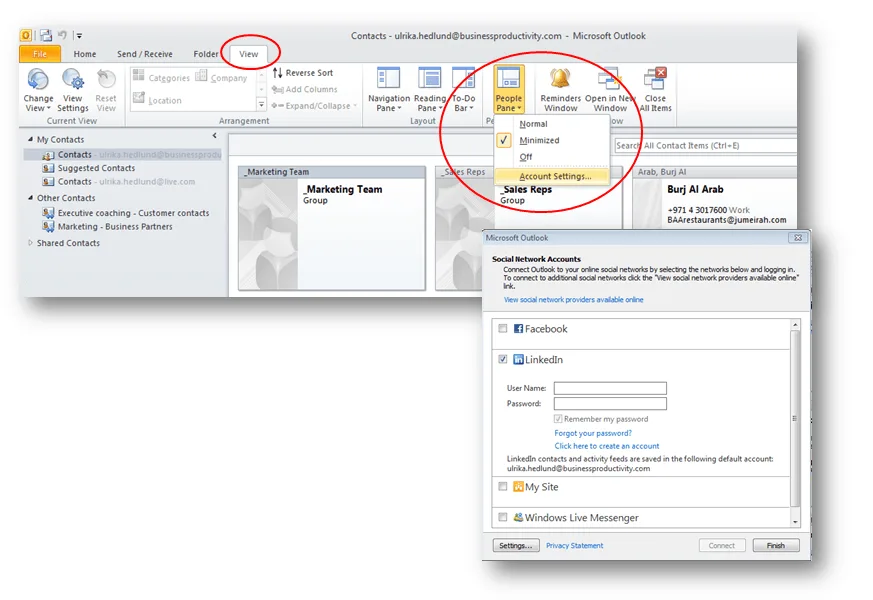The height and width of the screenshot is (600, 873).
Task: Expand the Arrangement gallery more arrow
Action: point(261,104)
